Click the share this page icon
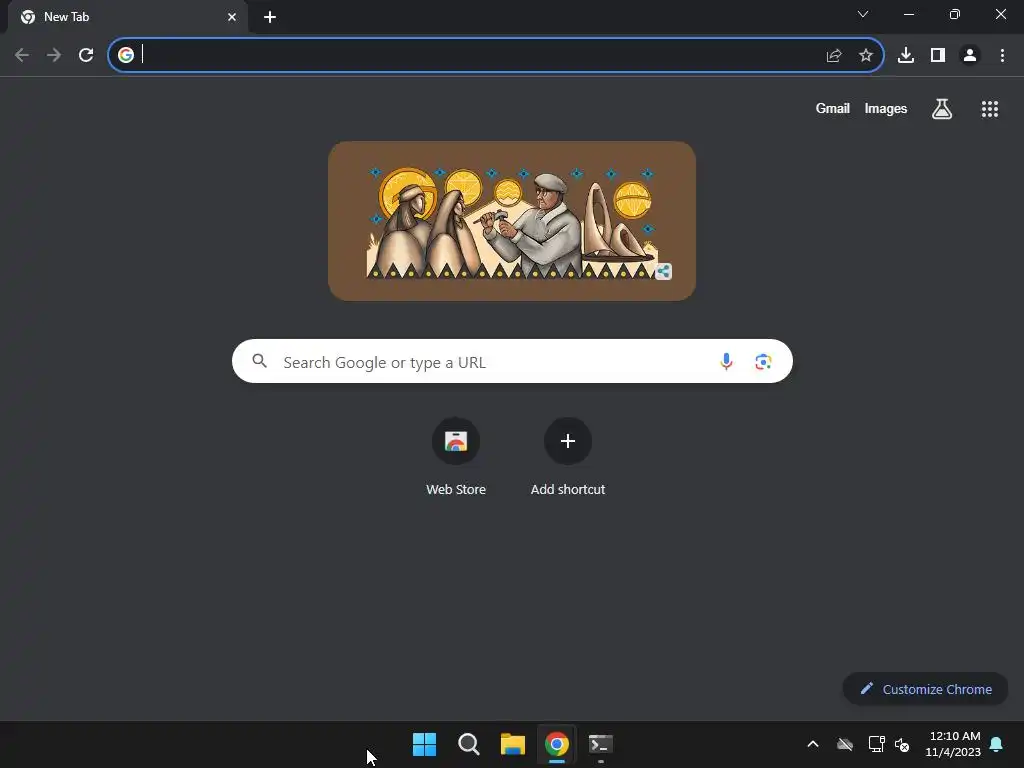1024x768 pixels. click(834, 56)
